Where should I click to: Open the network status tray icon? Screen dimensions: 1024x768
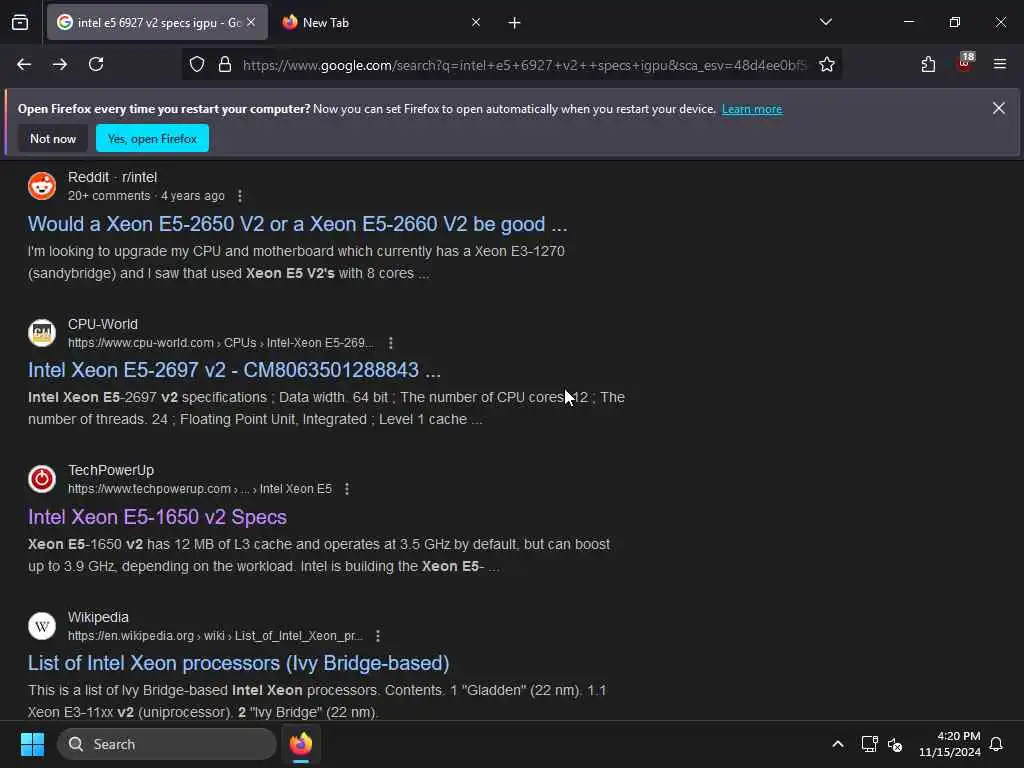tap(869, 744)
